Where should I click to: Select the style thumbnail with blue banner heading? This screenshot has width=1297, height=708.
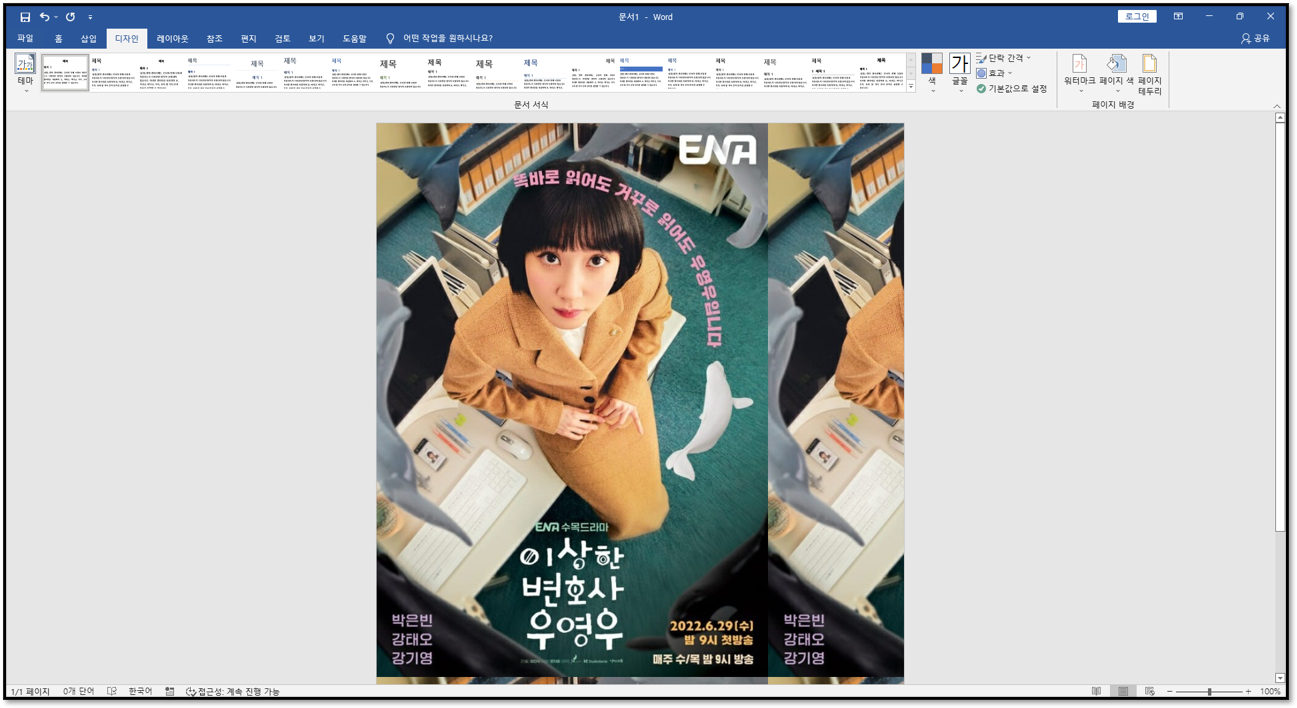point(641,73)
